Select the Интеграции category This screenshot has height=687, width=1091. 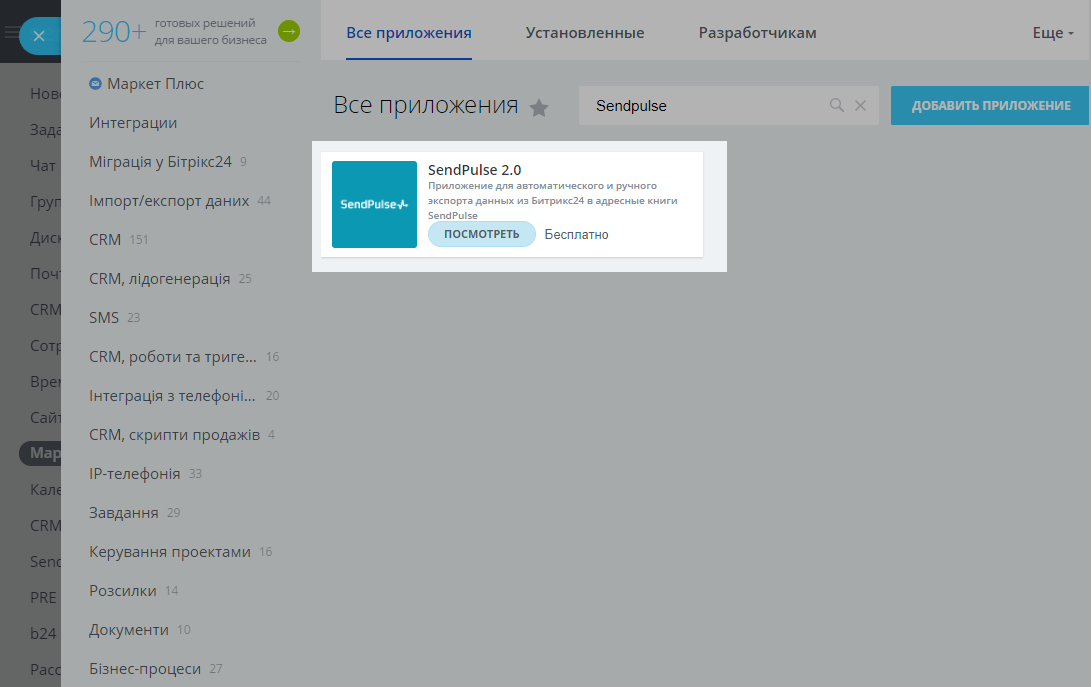click(x=133, y=123)
